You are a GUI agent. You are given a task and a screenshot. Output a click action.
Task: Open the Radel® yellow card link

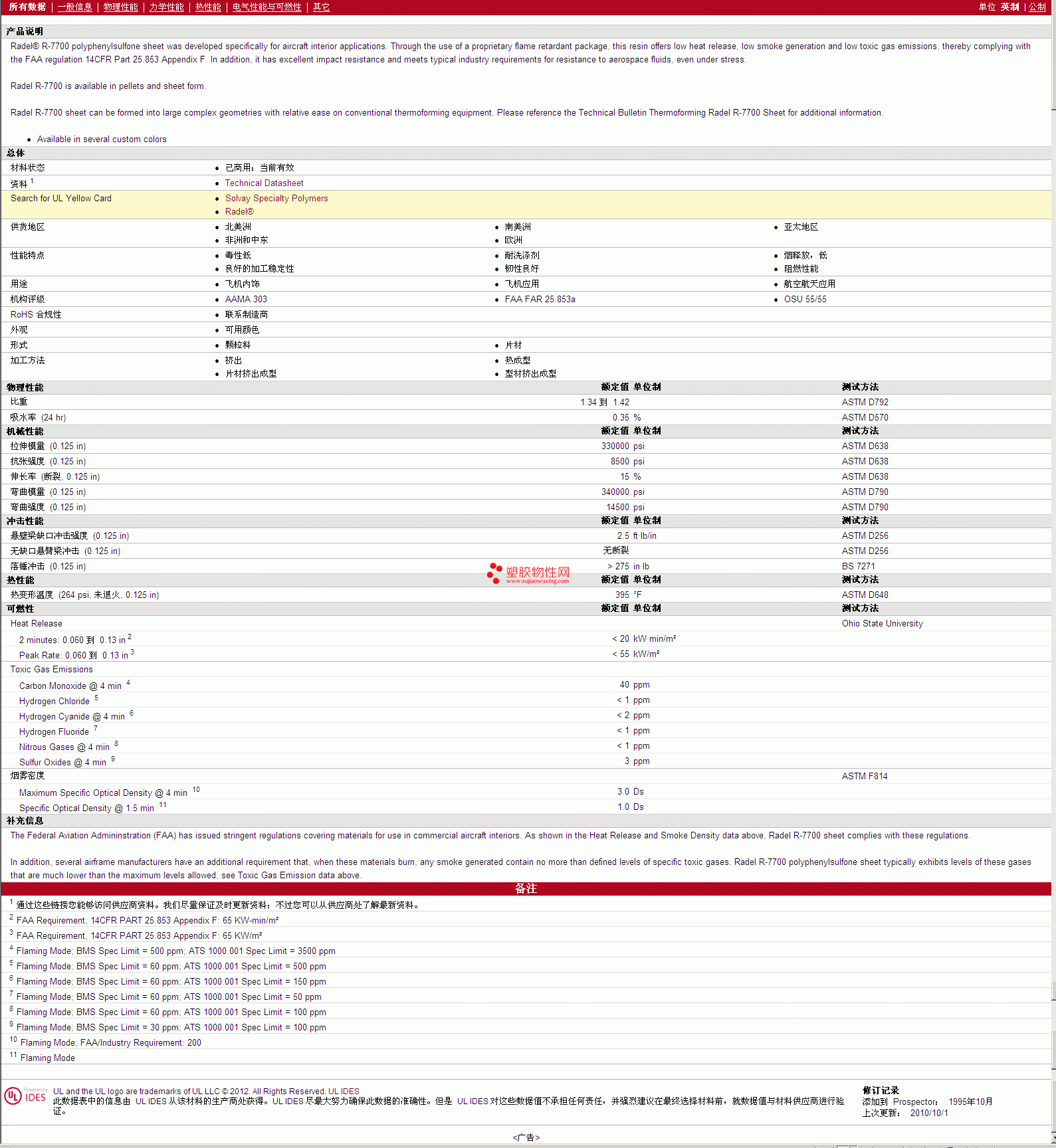point(239,211)
